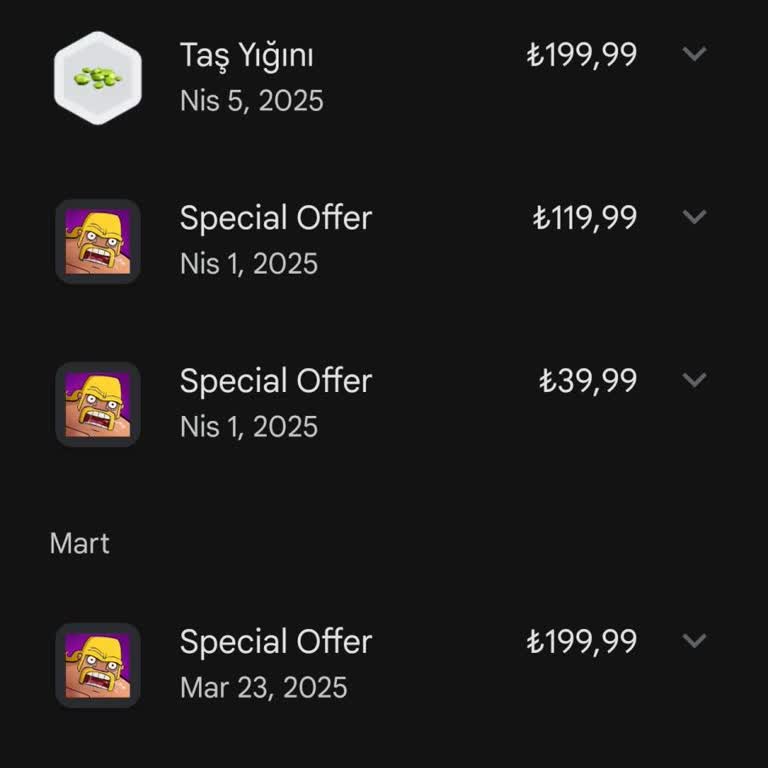The width and height of the screenshot is (768, 768).
Task: Expand the ₺119,99 Special Offer chevron
Action: pos(694,217)
